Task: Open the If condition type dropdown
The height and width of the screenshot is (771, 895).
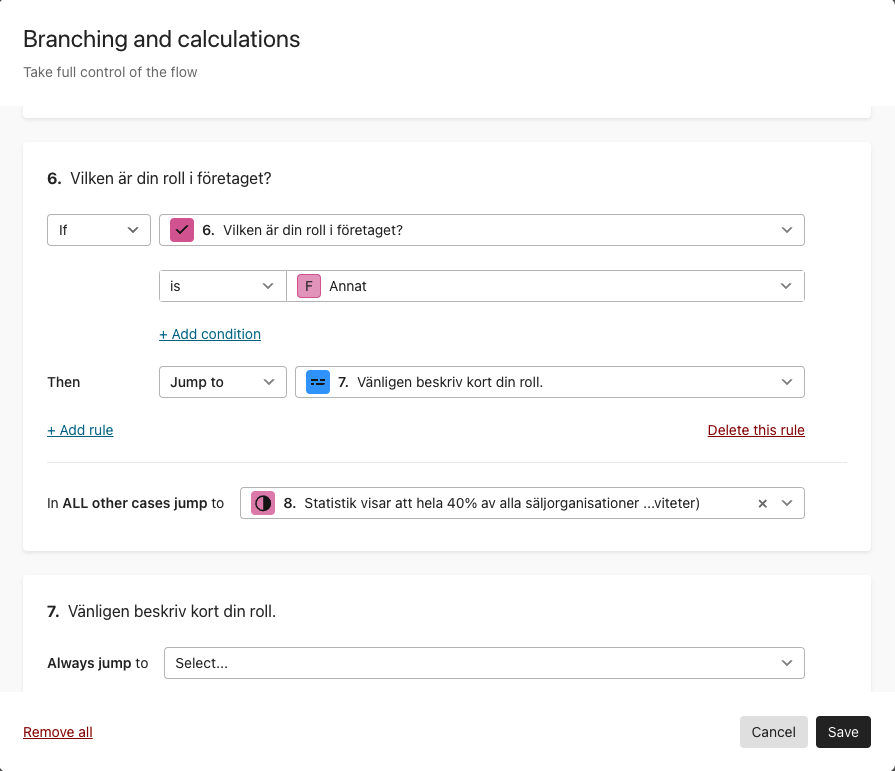Action: click(98, 230)
